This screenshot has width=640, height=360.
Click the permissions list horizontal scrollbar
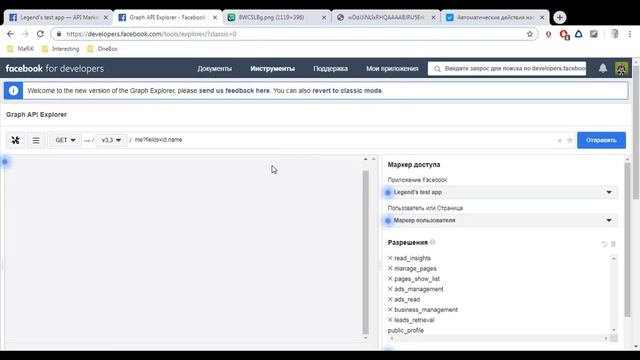[498, 338]
